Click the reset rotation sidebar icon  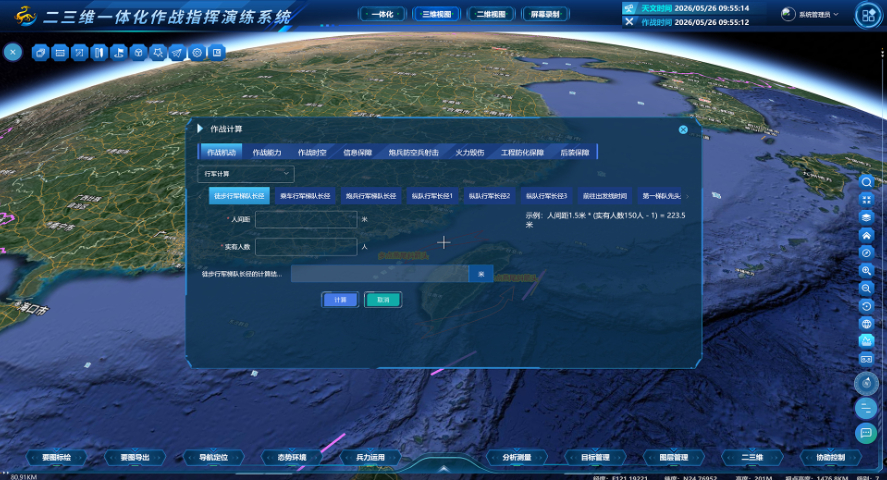click(x=866, y=306)
